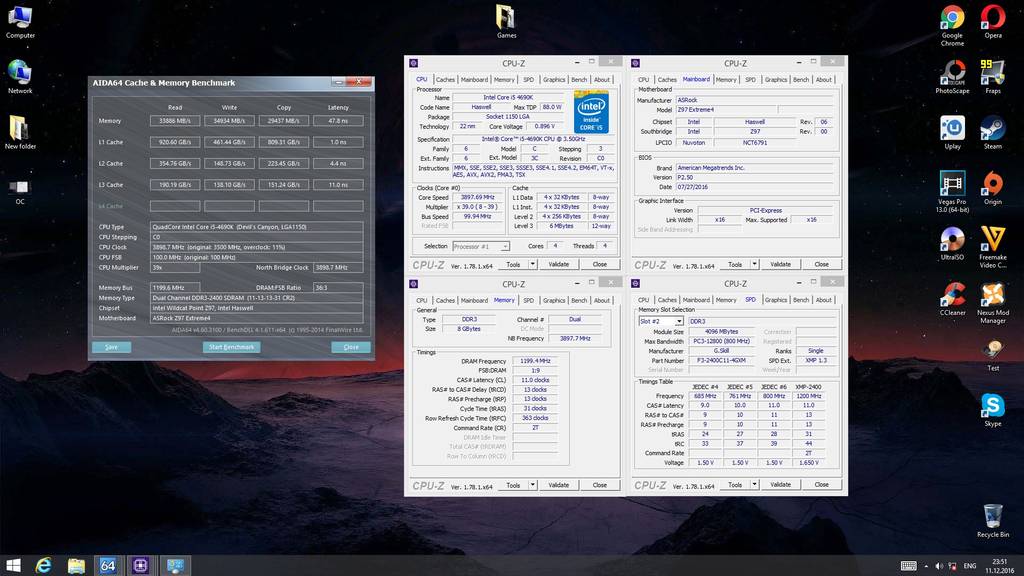This screenshot has height=576, width=1024.
Task: Select the OC desktop shortcut
Action: tap(20, 191)
